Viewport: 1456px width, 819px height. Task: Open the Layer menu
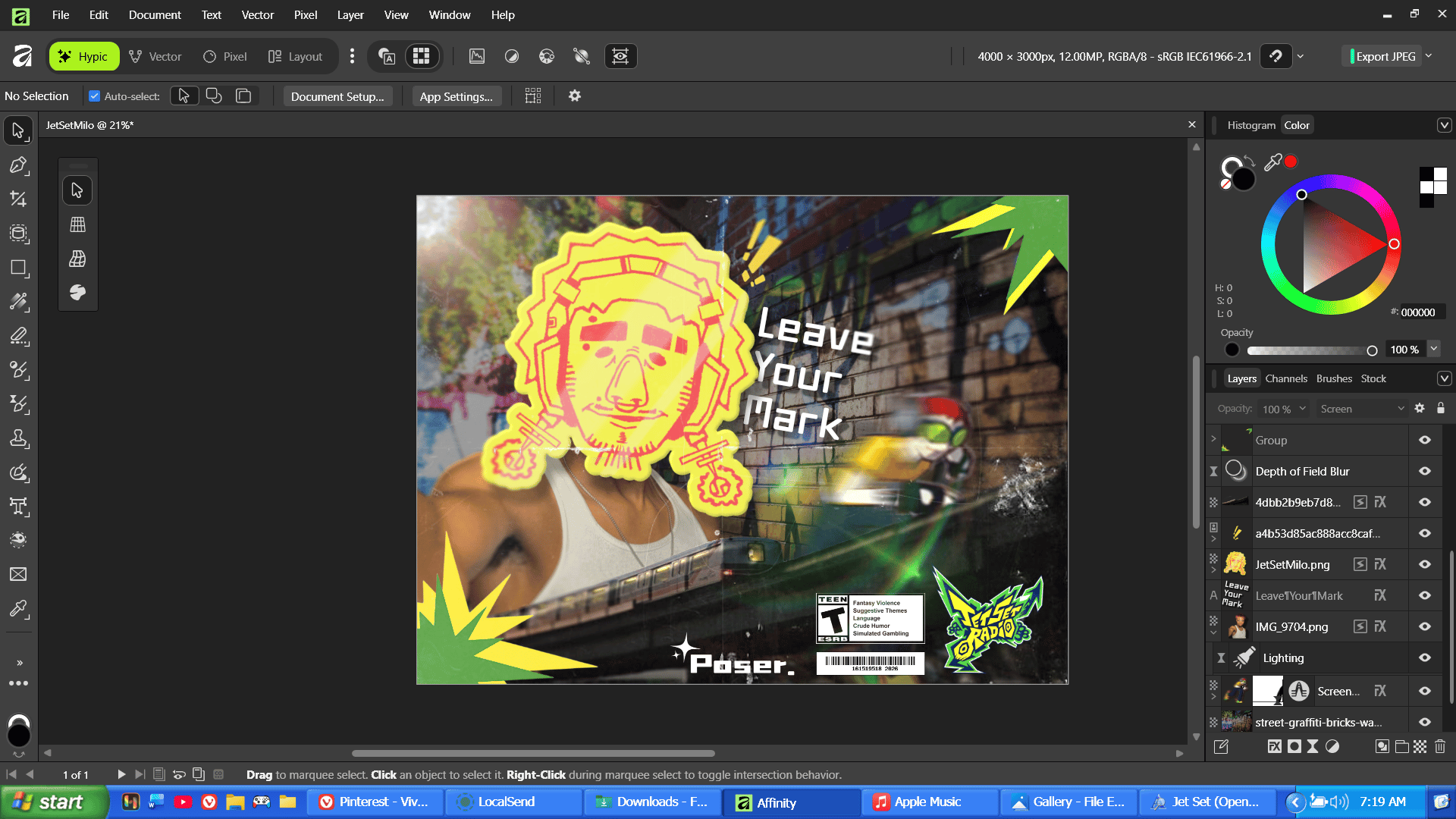350,15
